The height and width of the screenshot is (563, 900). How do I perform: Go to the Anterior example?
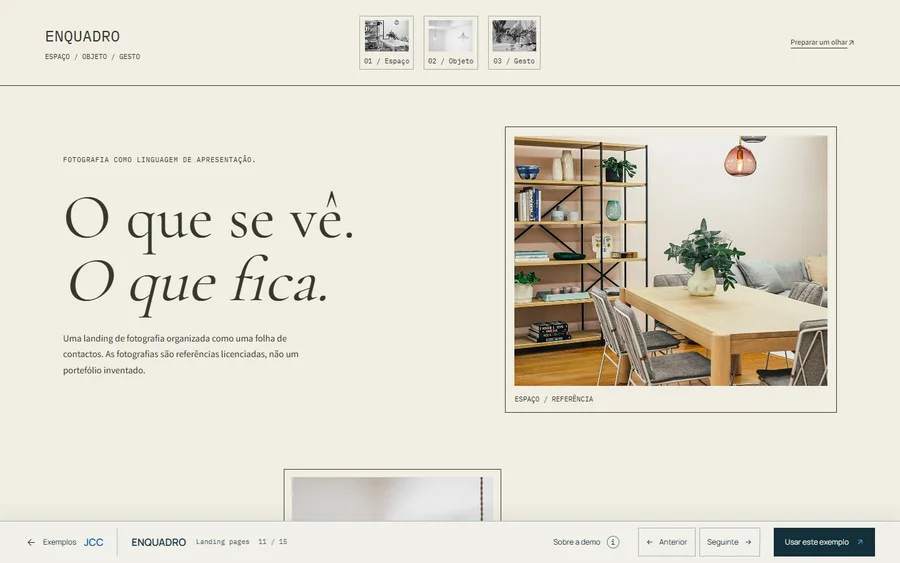pos(666,542)
